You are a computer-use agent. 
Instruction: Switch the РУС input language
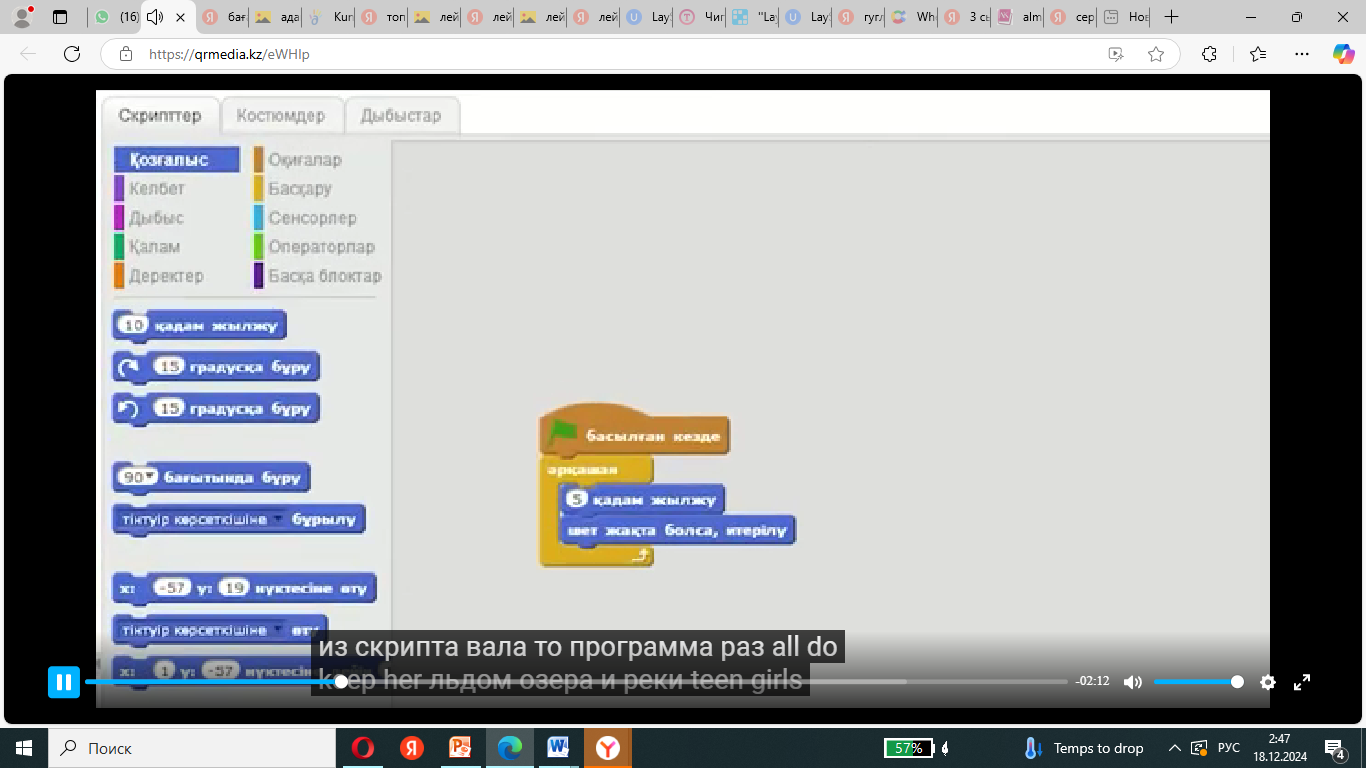(1229, 748)
